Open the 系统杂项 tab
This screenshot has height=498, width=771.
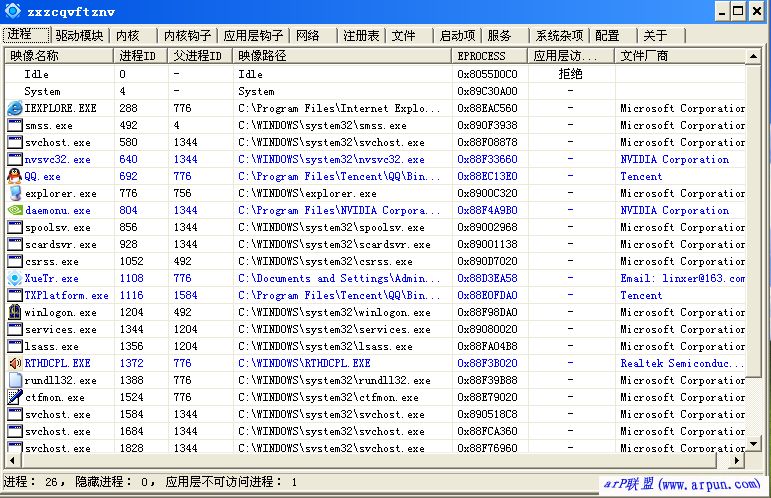point(559,35)
